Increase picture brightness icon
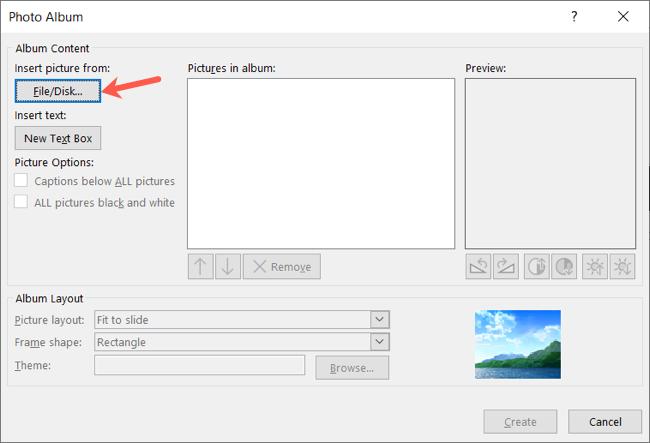Screen dimensions: 650x443 coord(595,266)
